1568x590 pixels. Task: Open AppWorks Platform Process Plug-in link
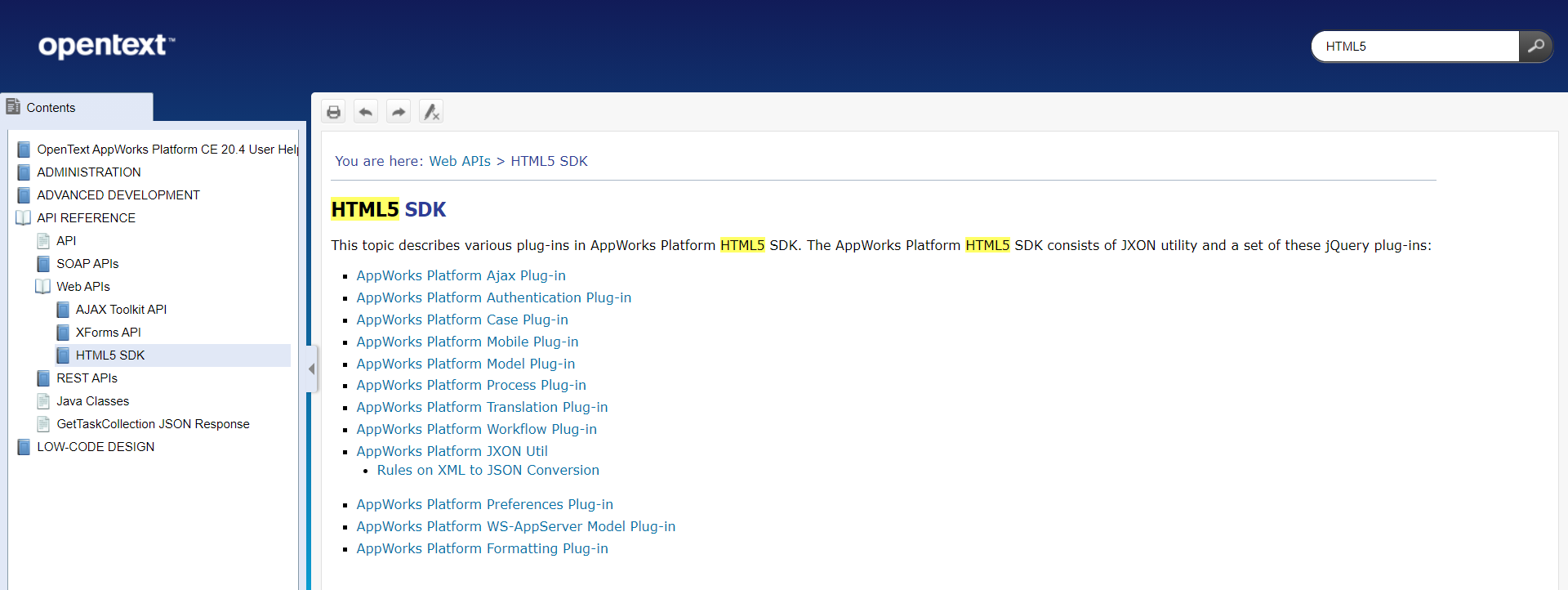click(x=471, y=386)
